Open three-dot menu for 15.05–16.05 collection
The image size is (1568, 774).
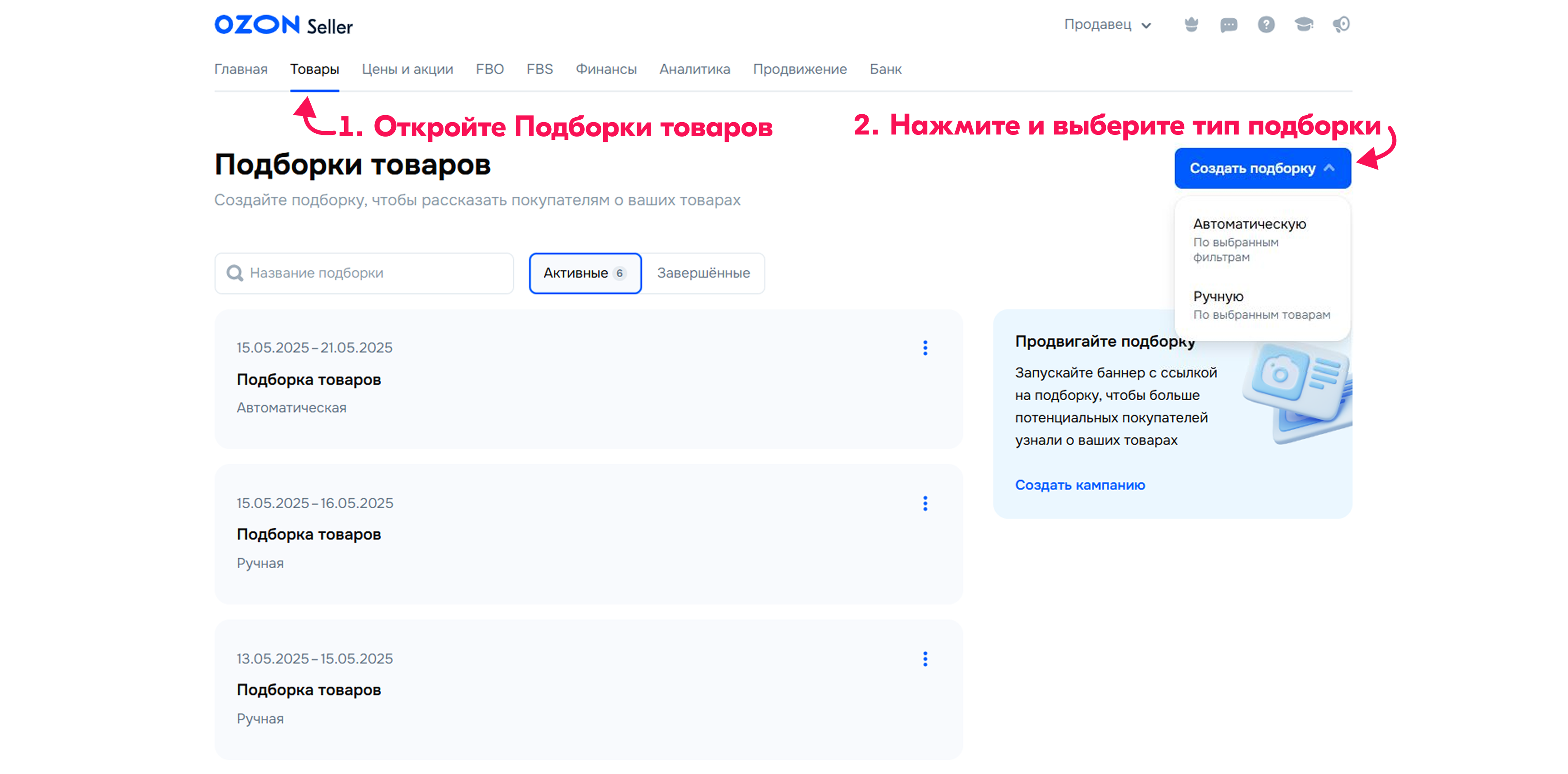click(x=925, y=503)
